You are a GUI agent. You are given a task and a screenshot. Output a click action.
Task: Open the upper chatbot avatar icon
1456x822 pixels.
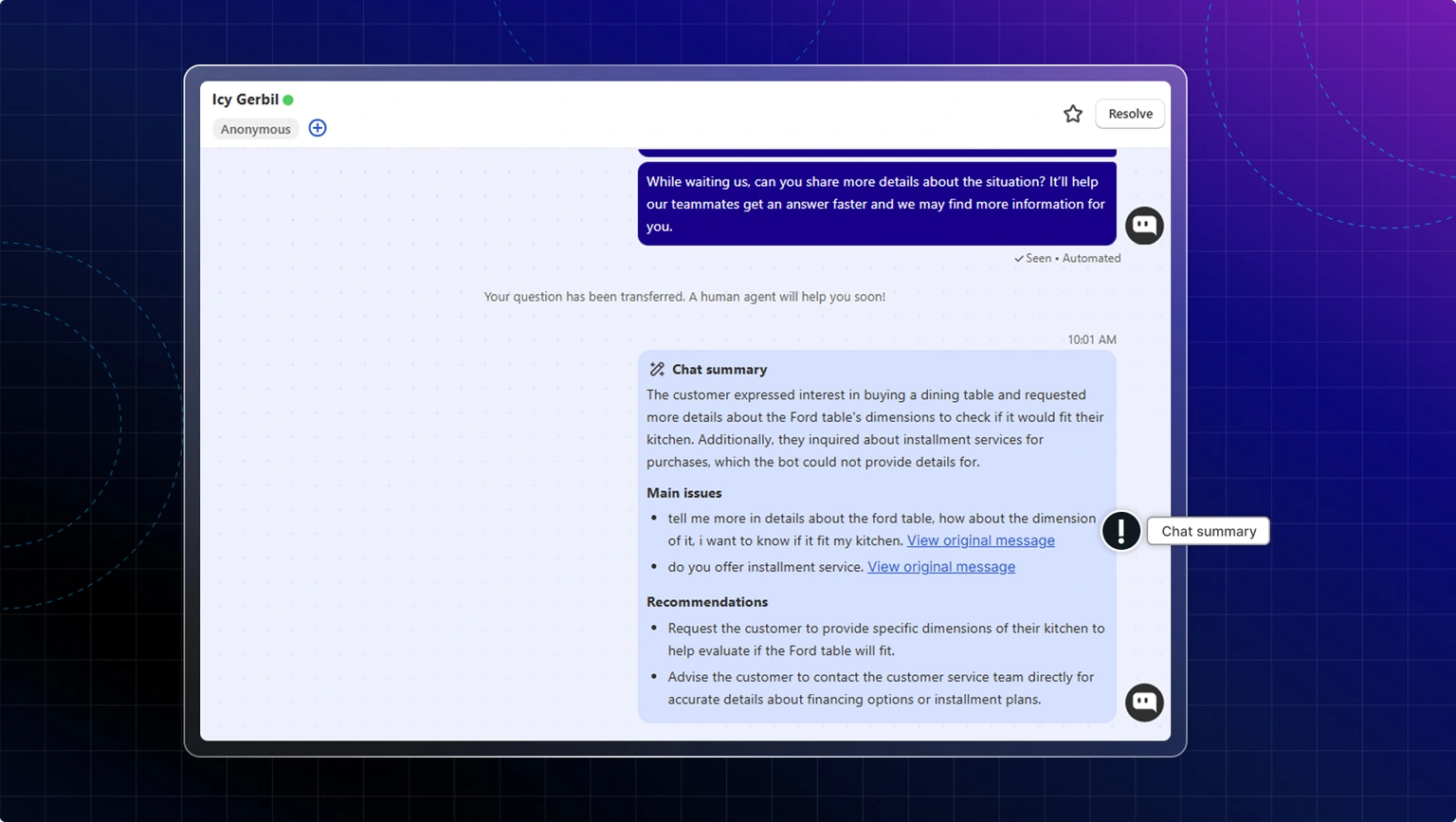click(x=1144, y=226)
